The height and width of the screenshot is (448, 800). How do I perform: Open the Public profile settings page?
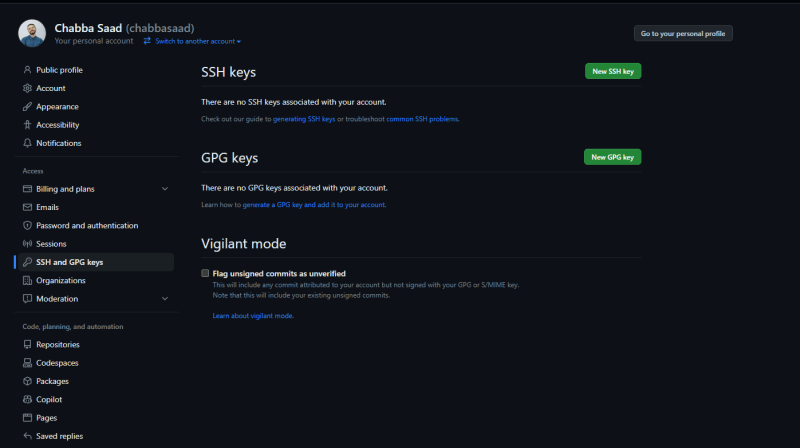click(59, 70)
